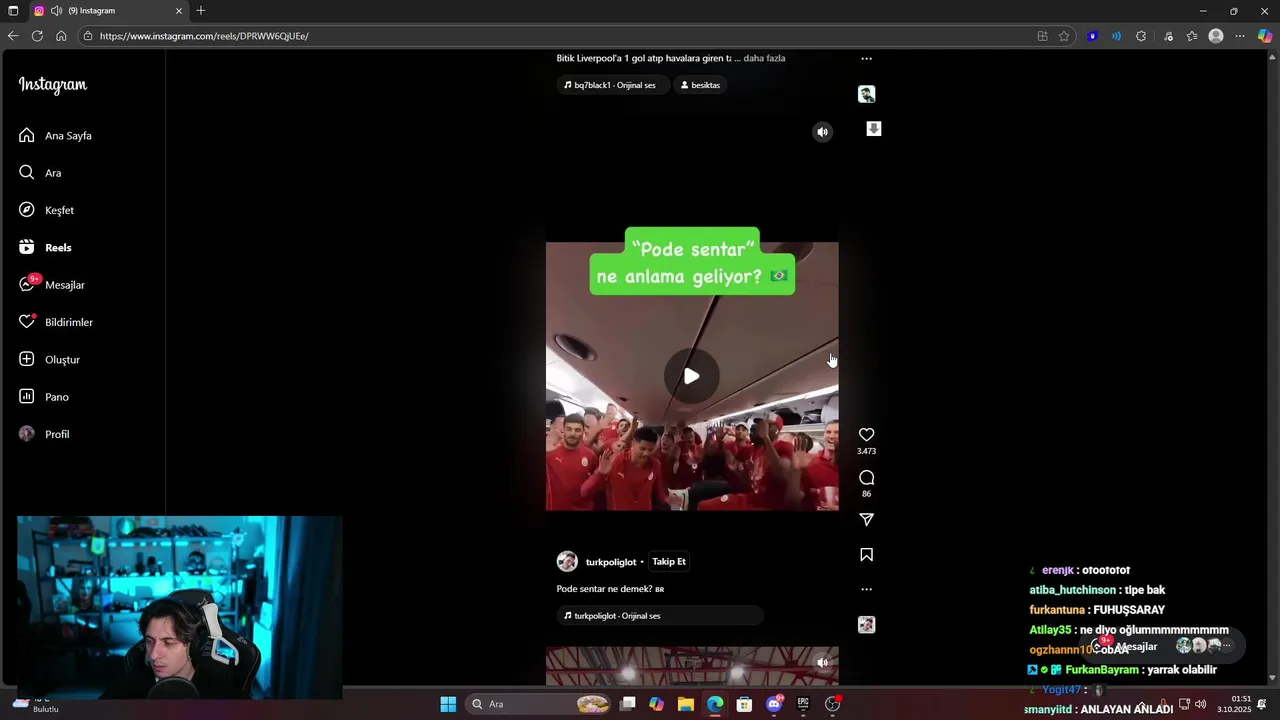Viewport: 1280px width, 720px height.
Task: Click the address bar URL
Action: click(x=204, y=36)
